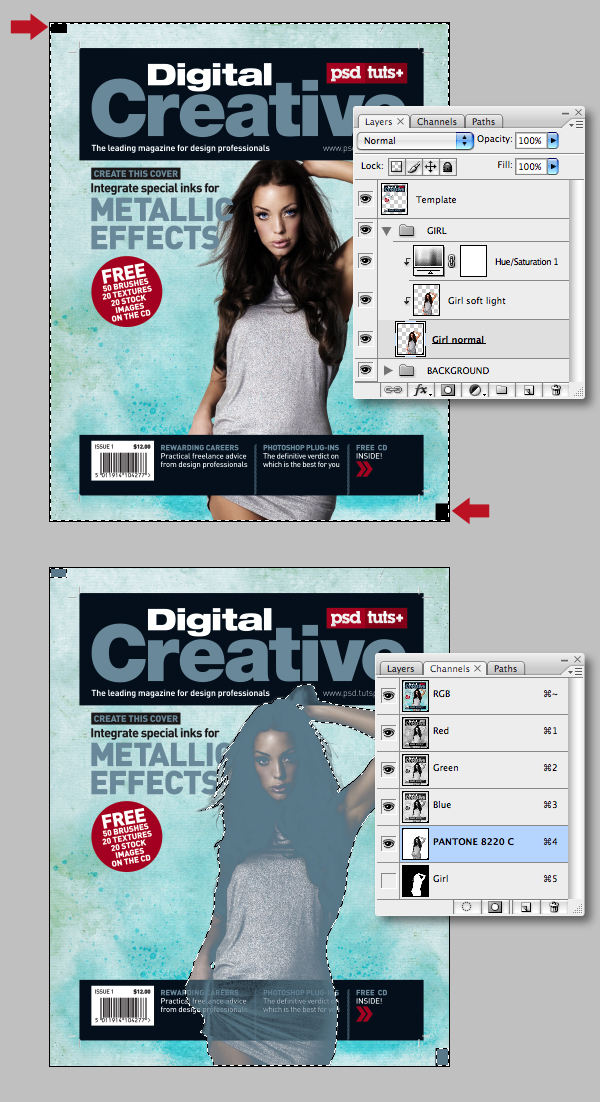Screen dimensions: 600x1102
Task: Hide the Red channel
Action: pyautogui.click(x=389, y=732)
